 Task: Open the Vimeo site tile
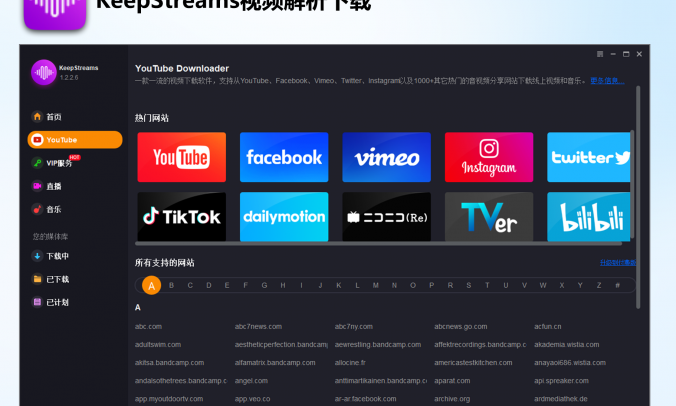[x=387, y=157]
